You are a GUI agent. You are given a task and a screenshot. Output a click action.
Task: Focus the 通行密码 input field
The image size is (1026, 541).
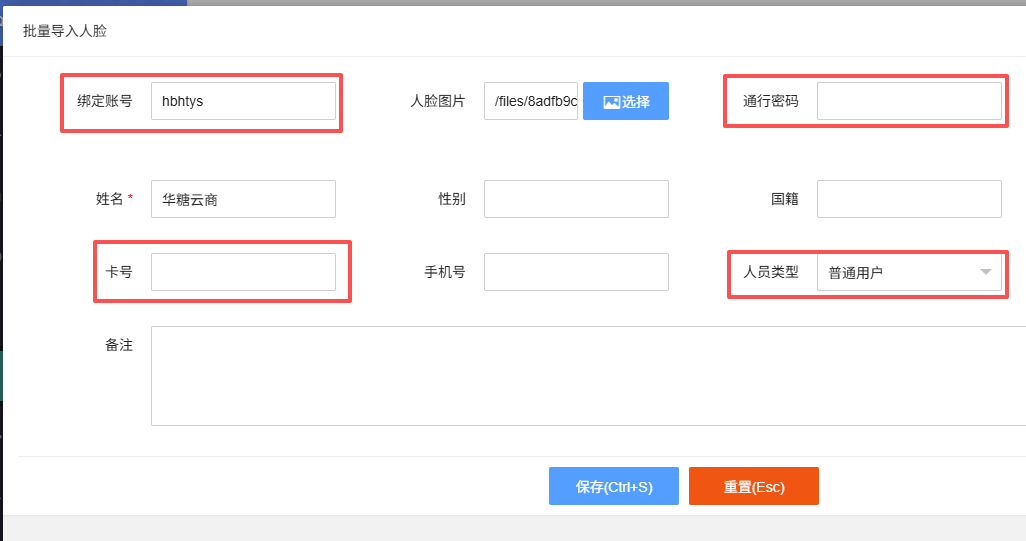coord(909,101)
